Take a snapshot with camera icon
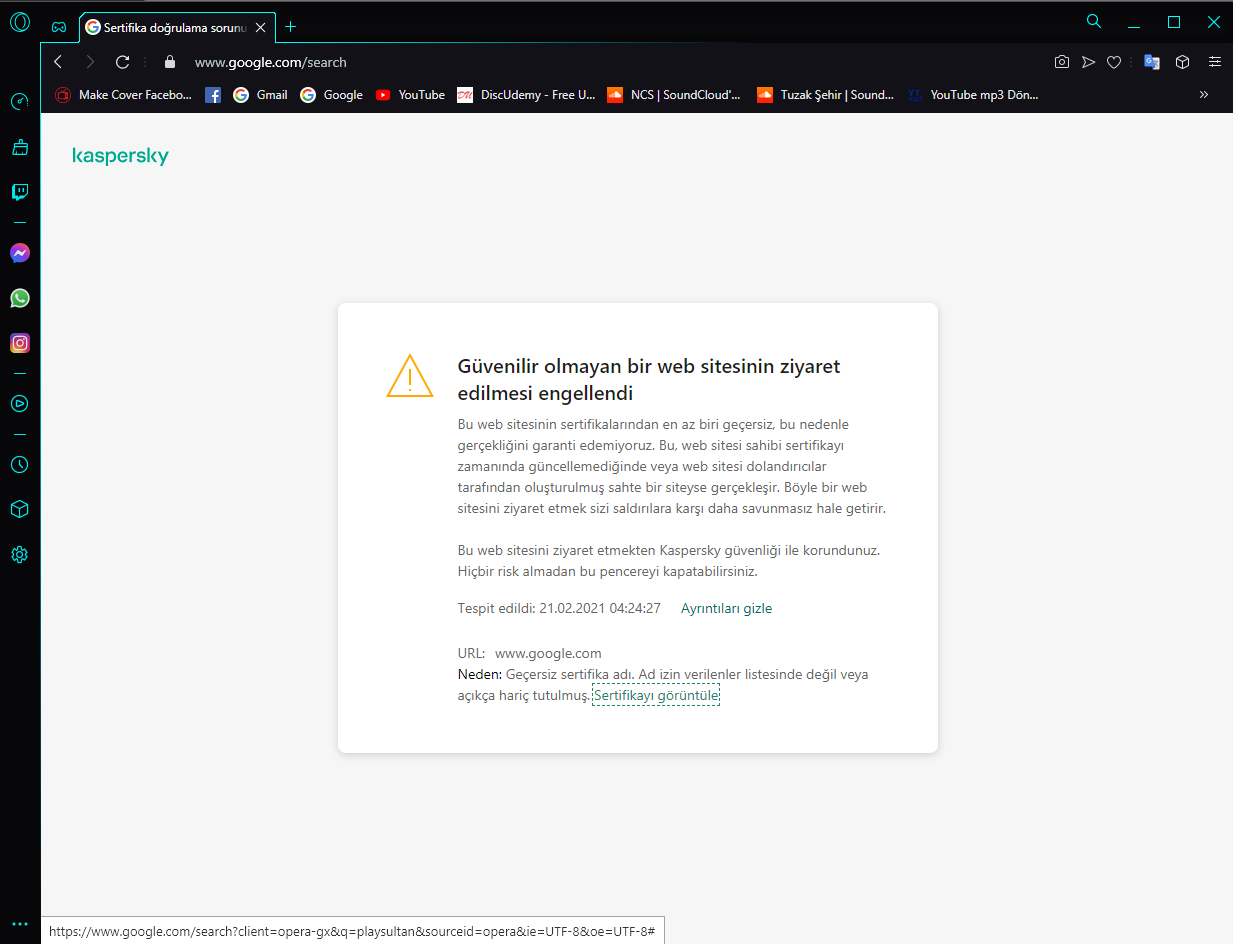This screenshot has width=1233, height=944. [x=1062, y=62]
